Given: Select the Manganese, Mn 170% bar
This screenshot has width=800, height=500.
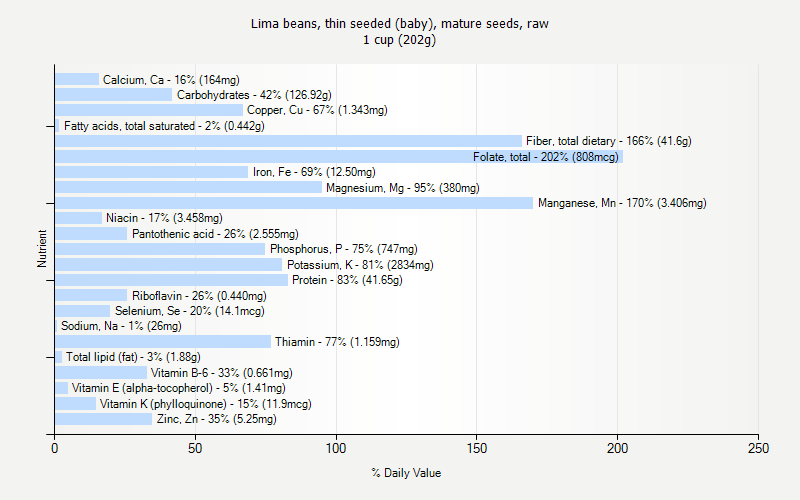Looking at the screenshot, I should click(x=294, y=203).
